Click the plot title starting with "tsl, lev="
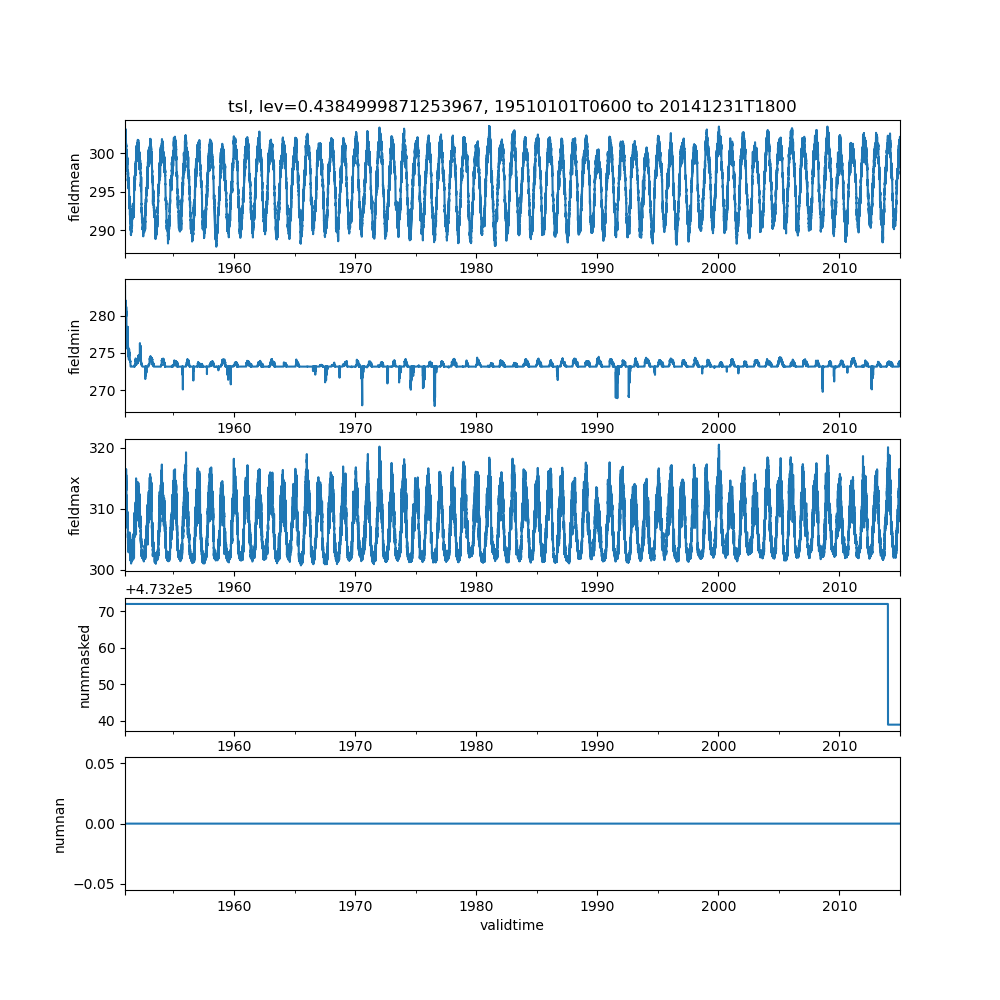The width and height of the screenshot is (1000, 1000). coord(512,106)
